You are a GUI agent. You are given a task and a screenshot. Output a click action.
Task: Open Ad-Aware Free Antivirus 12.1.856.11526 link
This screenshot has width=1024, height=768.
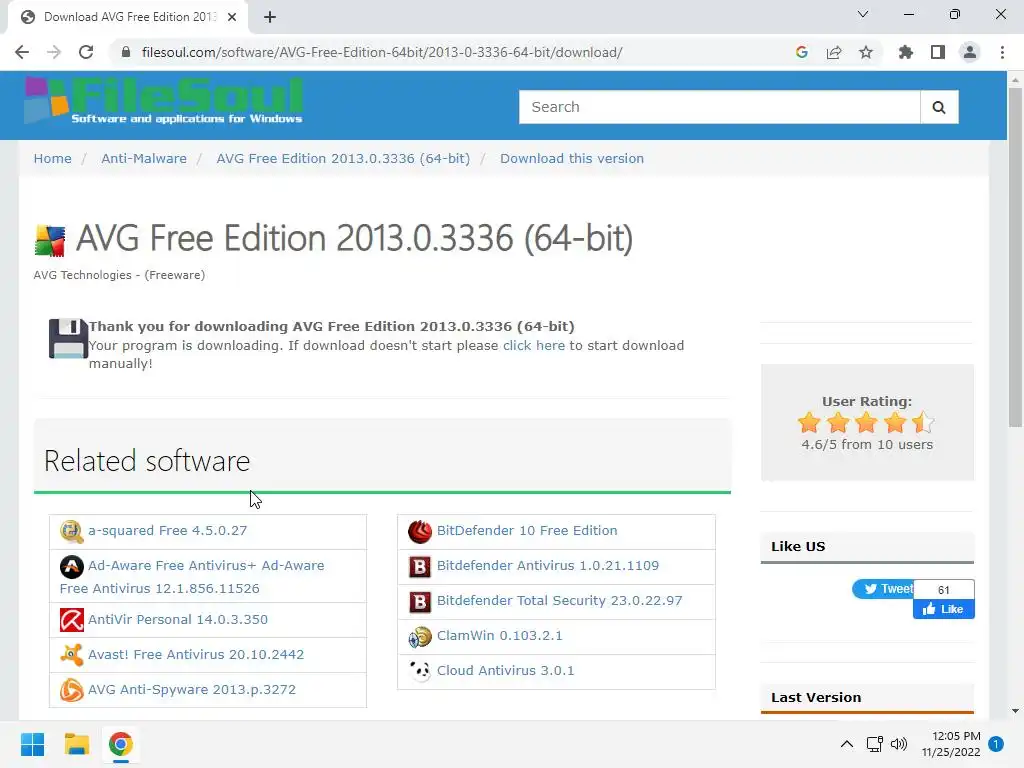tap(192, 577)
